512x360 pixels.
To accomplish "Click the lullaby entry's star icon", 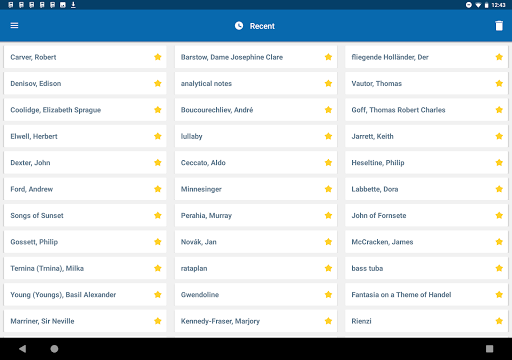I will (x=328, y=136).
